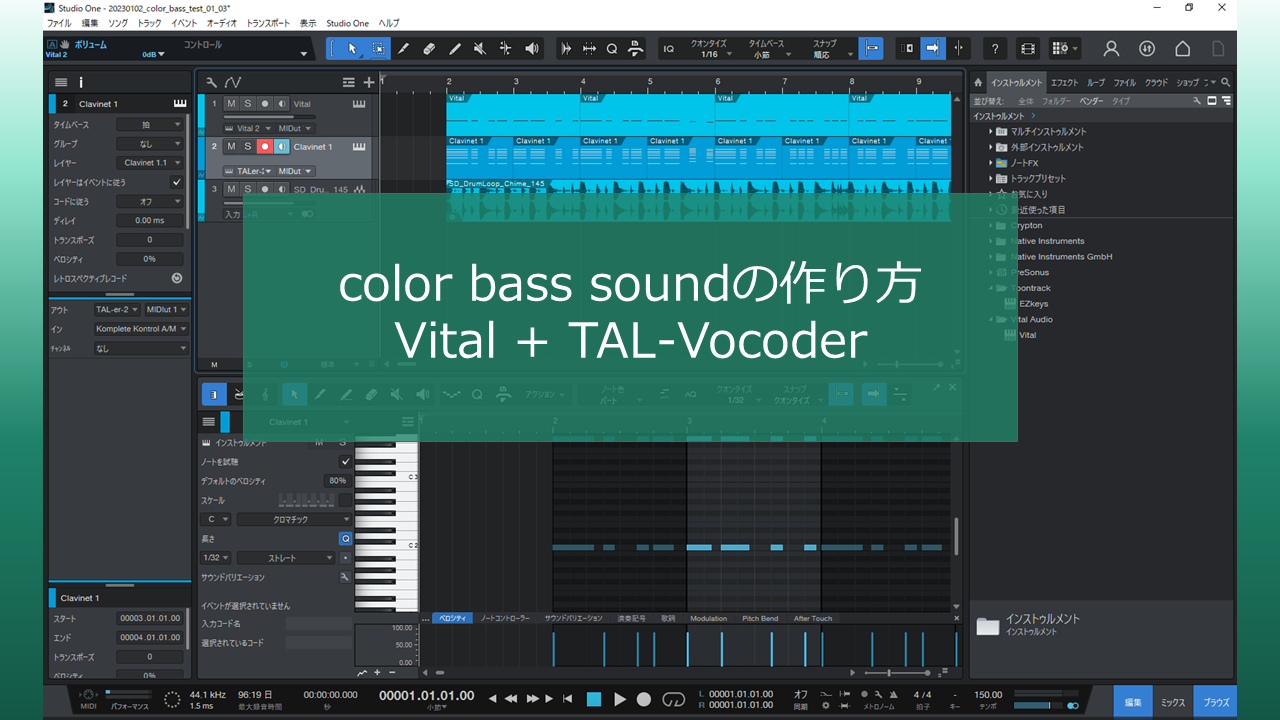The height and width of the screenshot is (720, 1280).
Task: Click the ブラウズ button
Action: (1215, 702)
